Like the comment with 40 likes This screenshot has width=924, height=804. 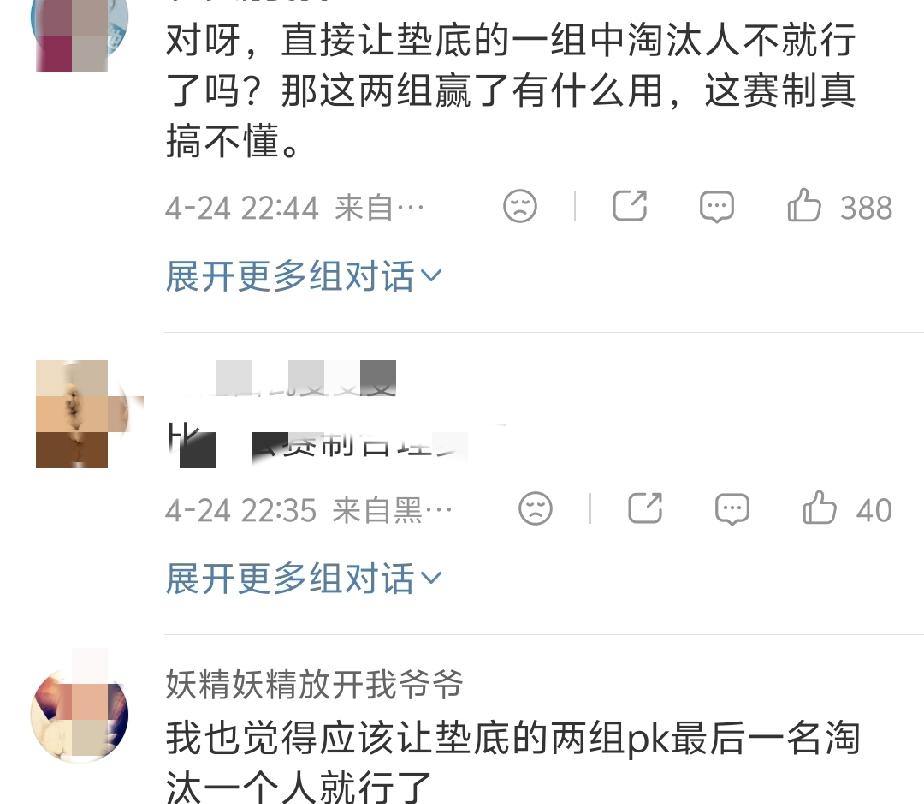[819, 508]
